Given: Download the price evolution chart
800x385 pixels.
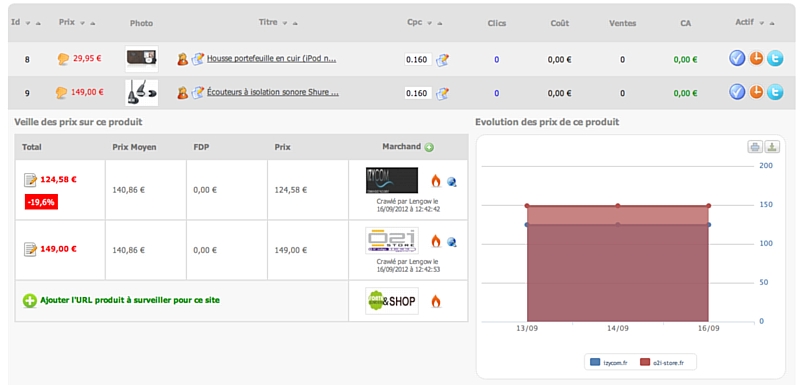Looking at the screenshot, I should pyautogui.click(x=772, y=147).
